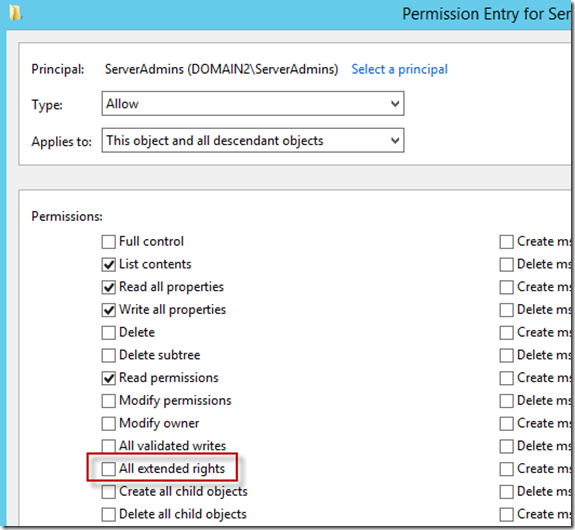Check Delete all child objects
The height and width of the screenshot is (530, 575).
109,515
